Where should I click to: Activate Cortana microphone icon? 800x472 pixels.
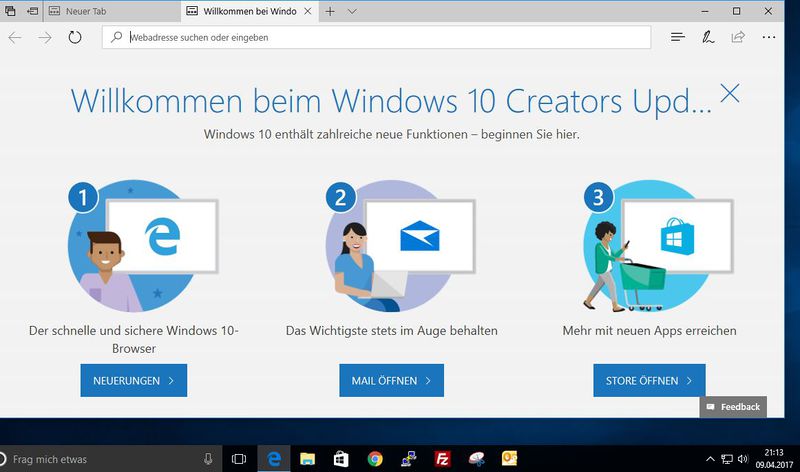208,459
